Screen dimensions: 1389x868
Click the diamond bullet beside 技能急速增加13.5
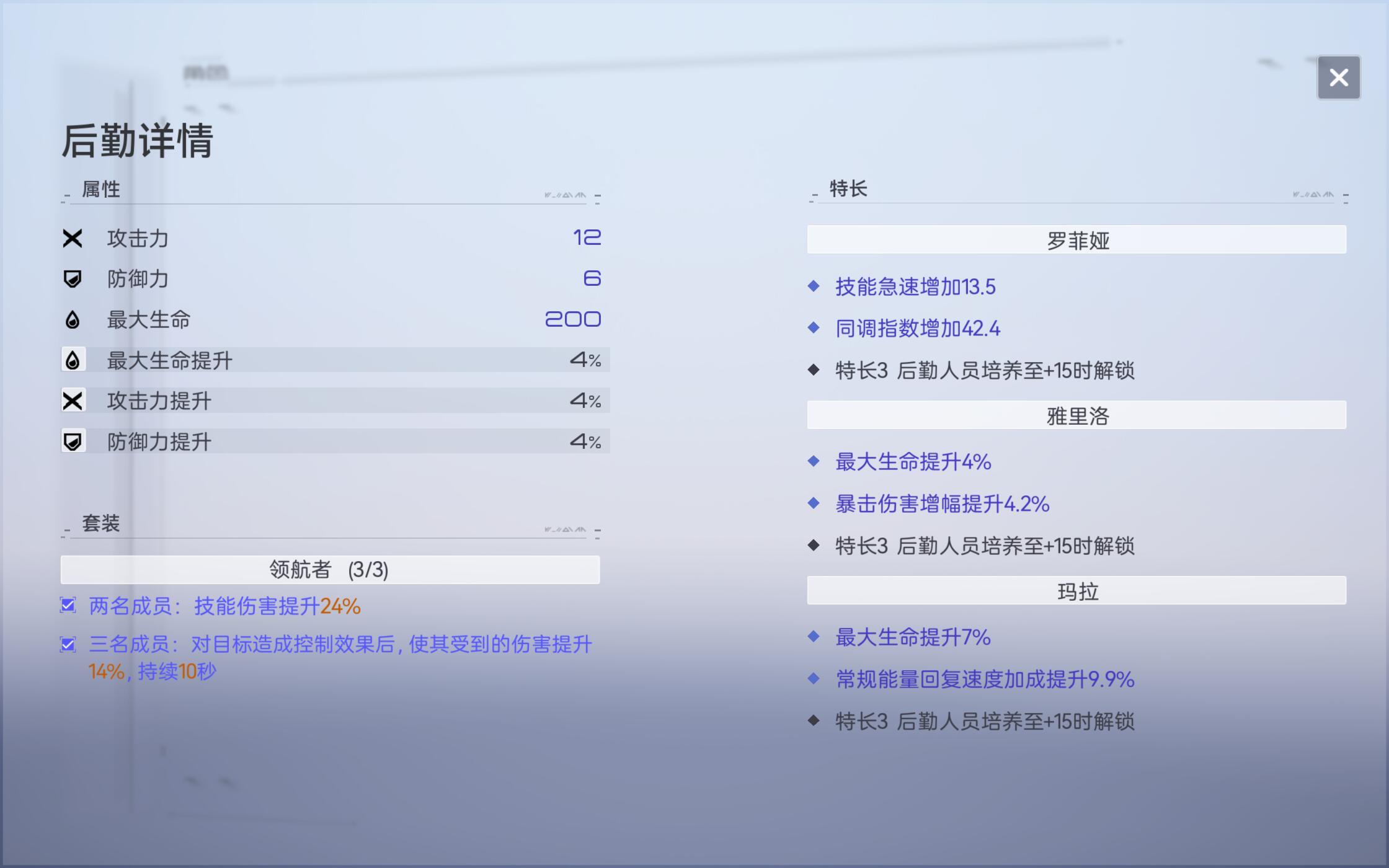(x=814, y=286)
